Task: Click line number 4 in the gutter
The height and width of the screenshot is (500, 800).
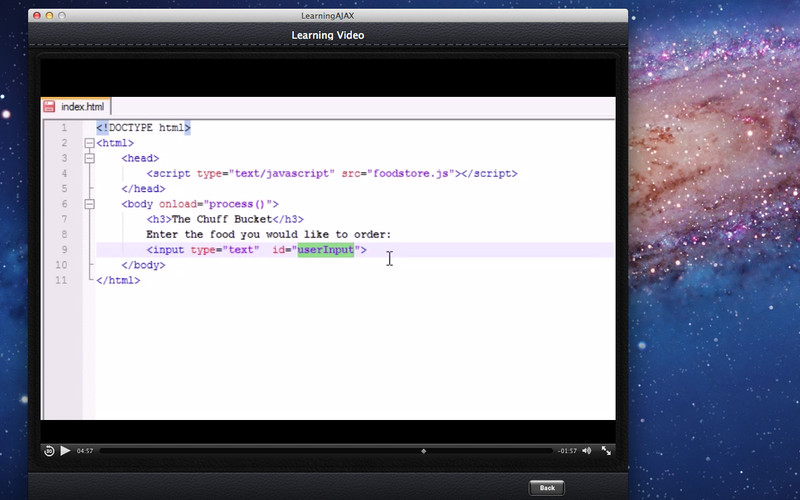Action: pyautogui.click(x=64, y=173)
